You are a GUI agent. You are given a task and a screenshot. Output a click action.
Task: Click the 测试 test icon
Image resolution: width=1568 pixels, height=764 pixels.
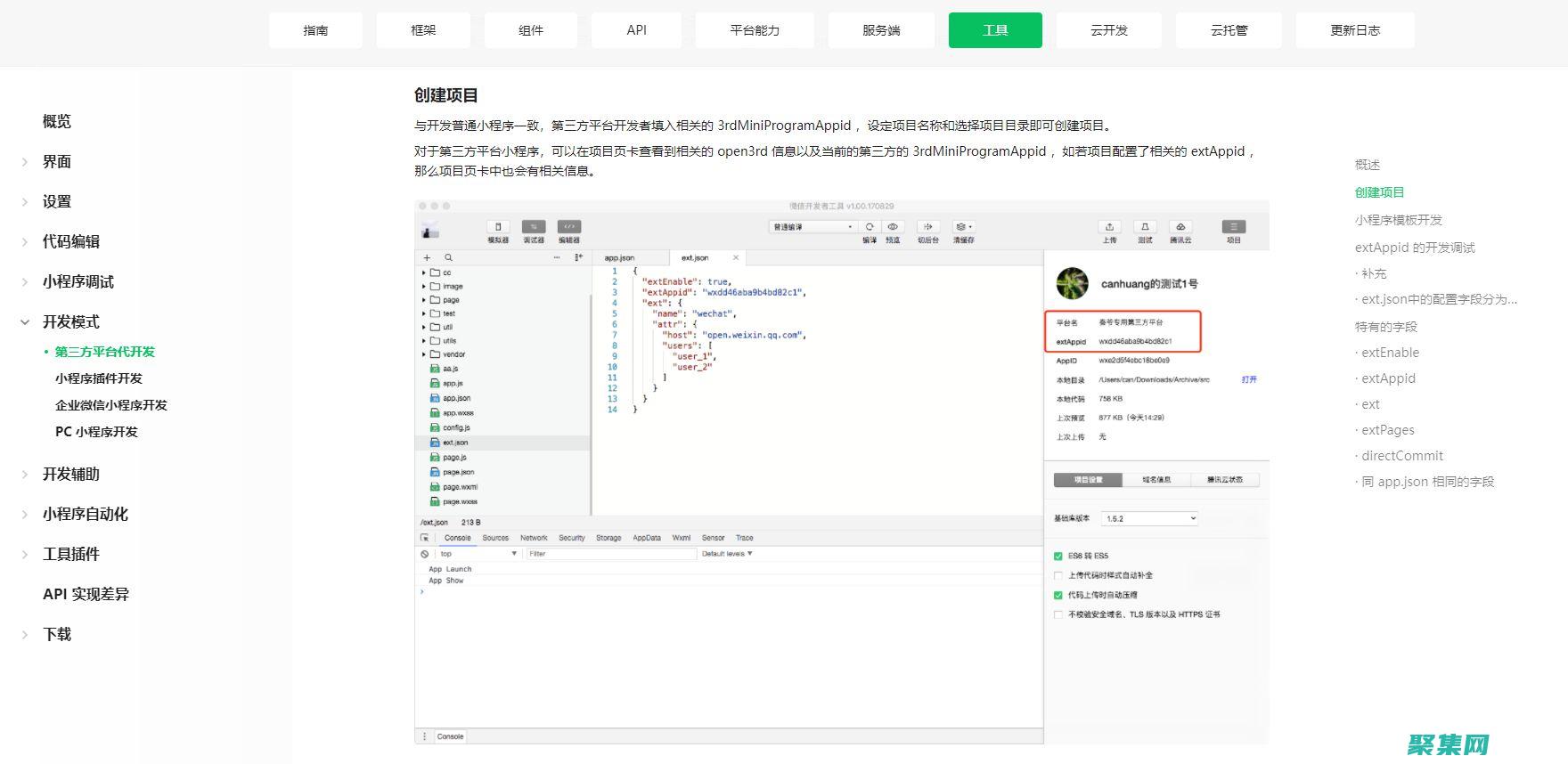click(x=1145, y=226)
